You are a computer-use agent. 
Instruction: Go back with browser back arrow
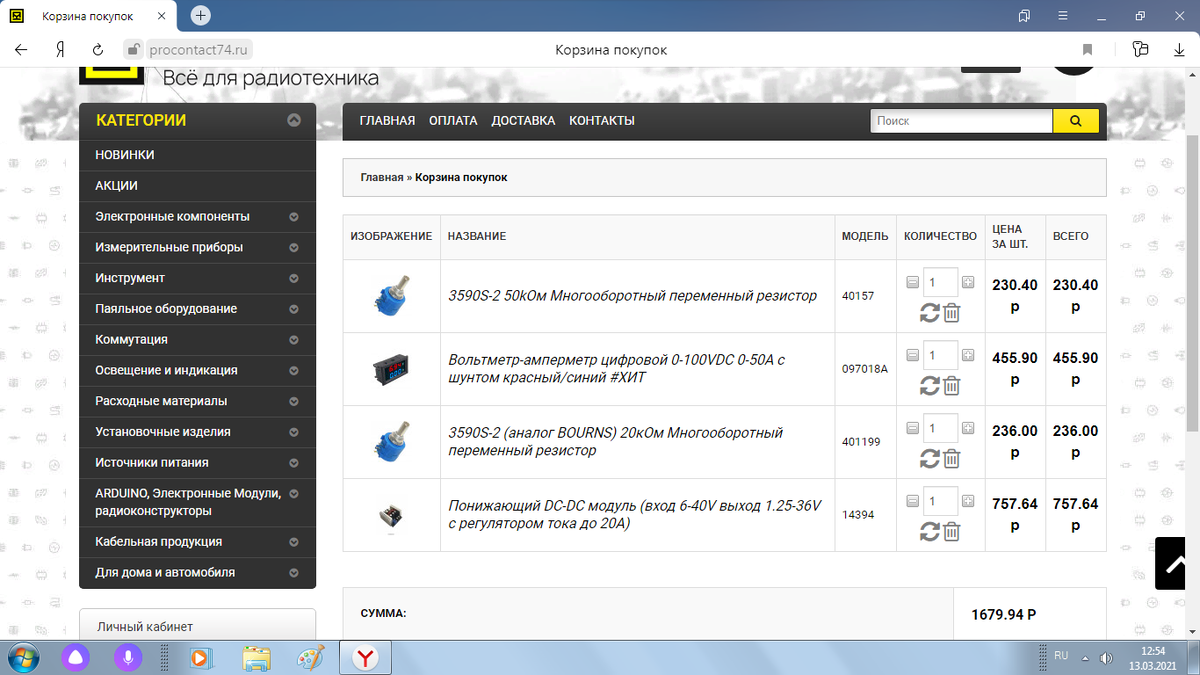point(21,50)
